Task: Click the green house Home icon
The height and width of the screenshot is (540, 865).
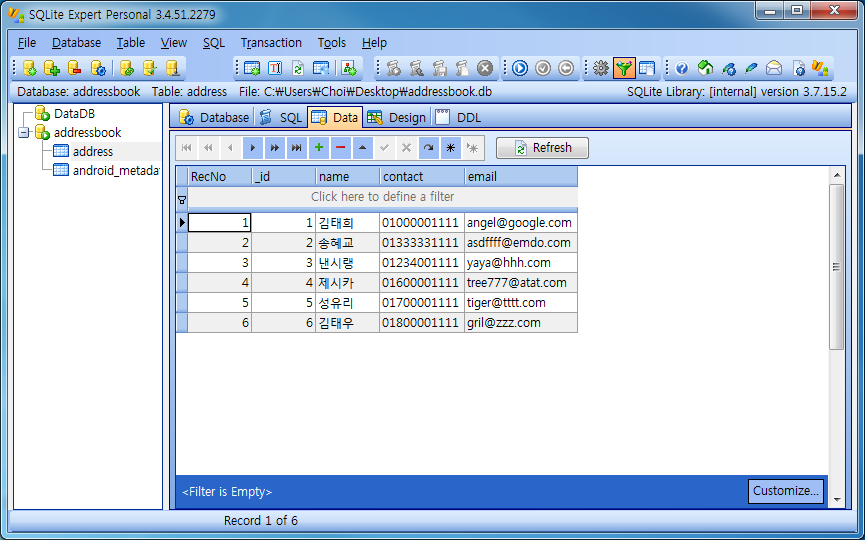Action: pos(705,68)
